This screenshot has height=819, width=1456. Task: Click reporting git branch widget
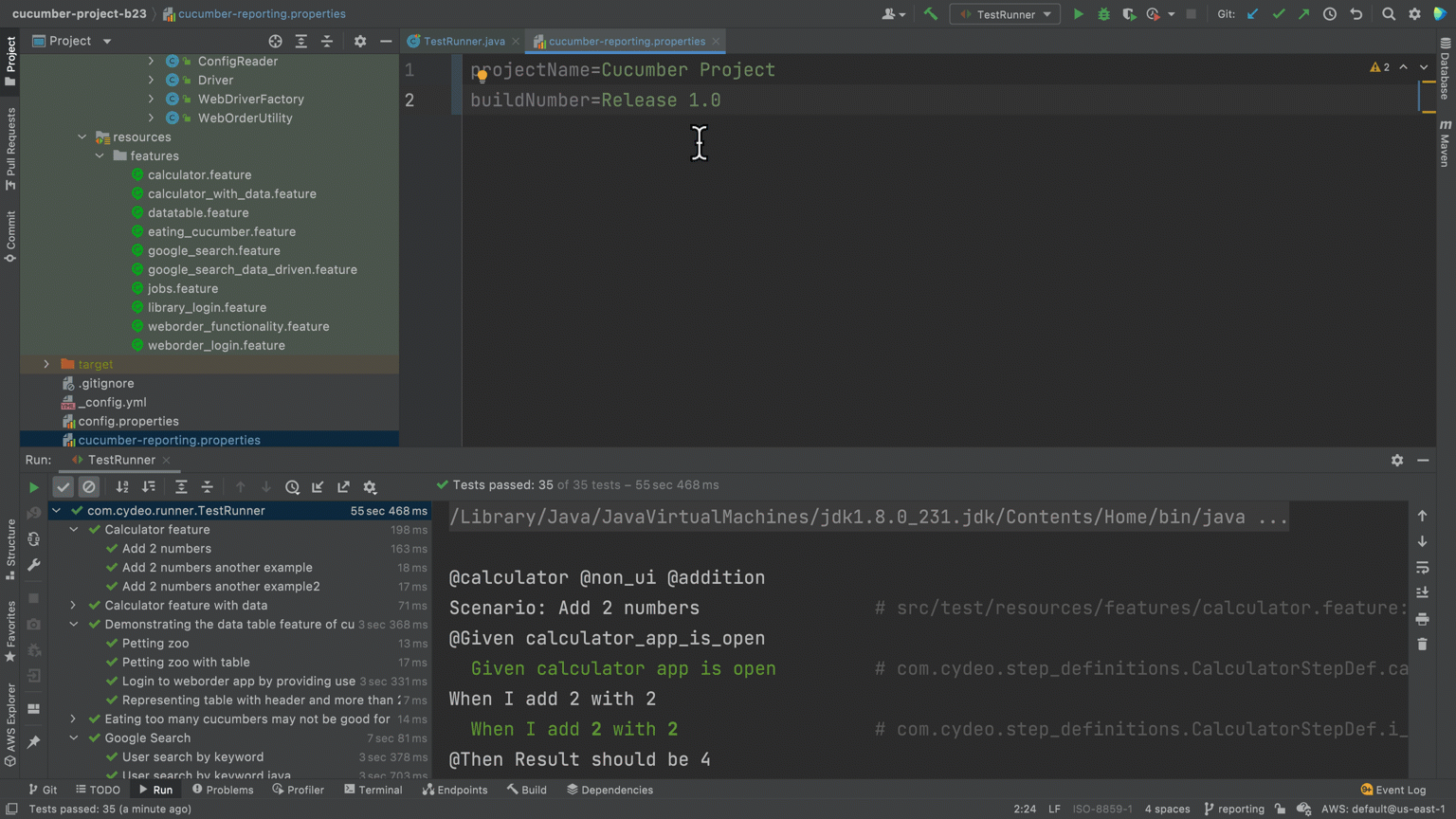pos(1234,809)
